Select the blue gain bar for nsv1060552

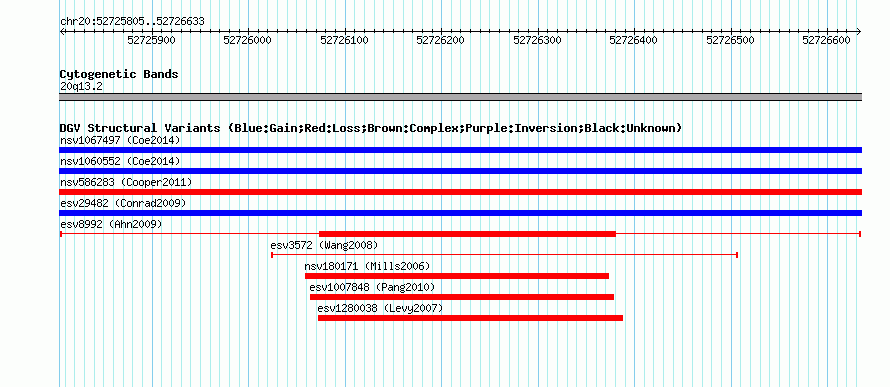click(460, 171)
